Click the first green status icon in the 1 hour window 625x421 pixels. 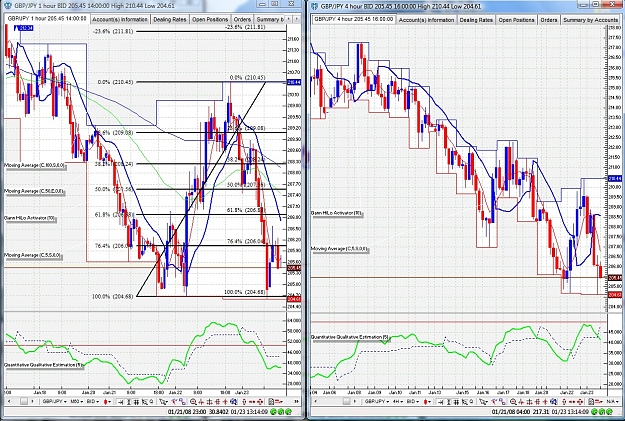273,411
